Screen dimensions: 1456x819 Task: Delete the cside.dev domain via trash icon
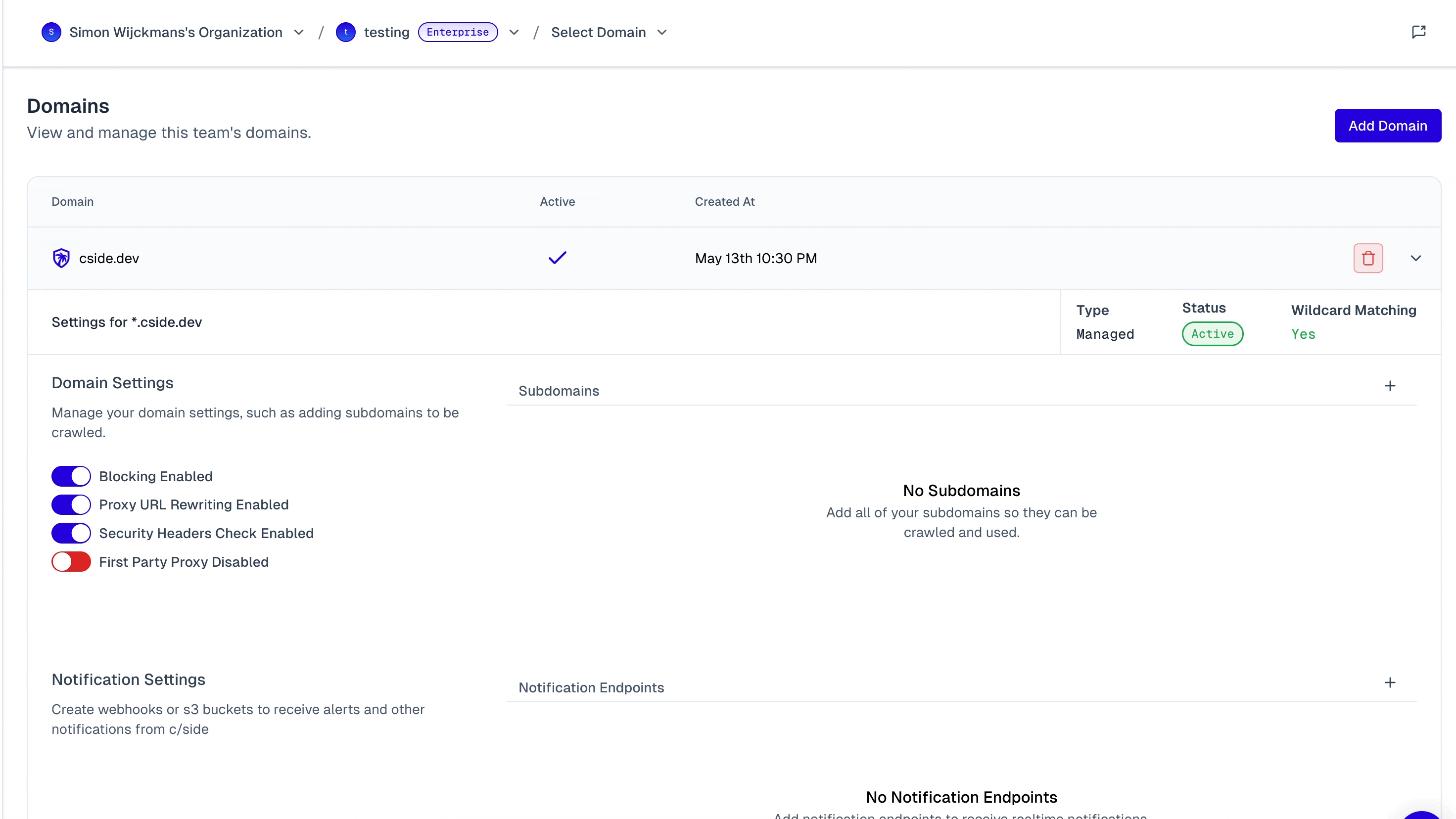pyautogui.click(x=1368, y=258)
